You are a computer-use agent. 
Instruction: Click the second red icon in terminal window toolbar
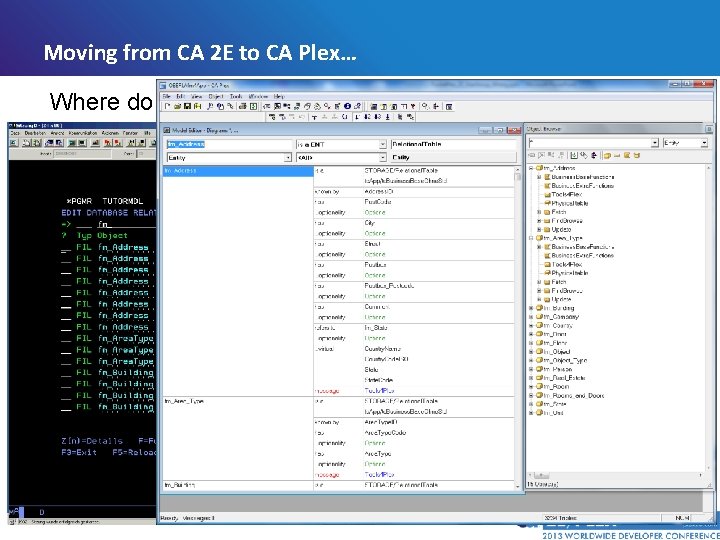click(x=118, y=143)
